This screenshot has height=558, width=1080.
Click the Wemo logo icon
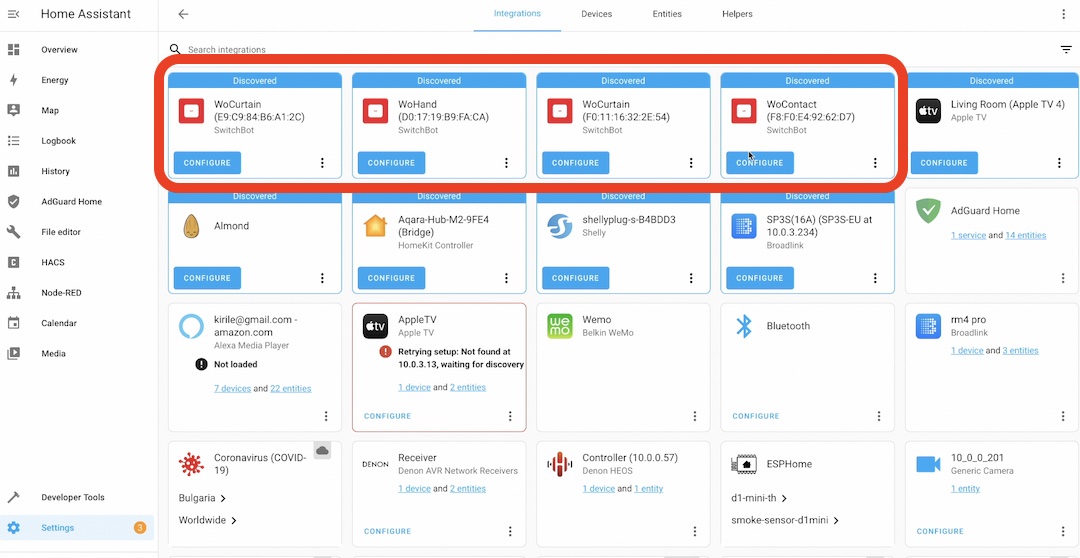click(x=560, y=326)
